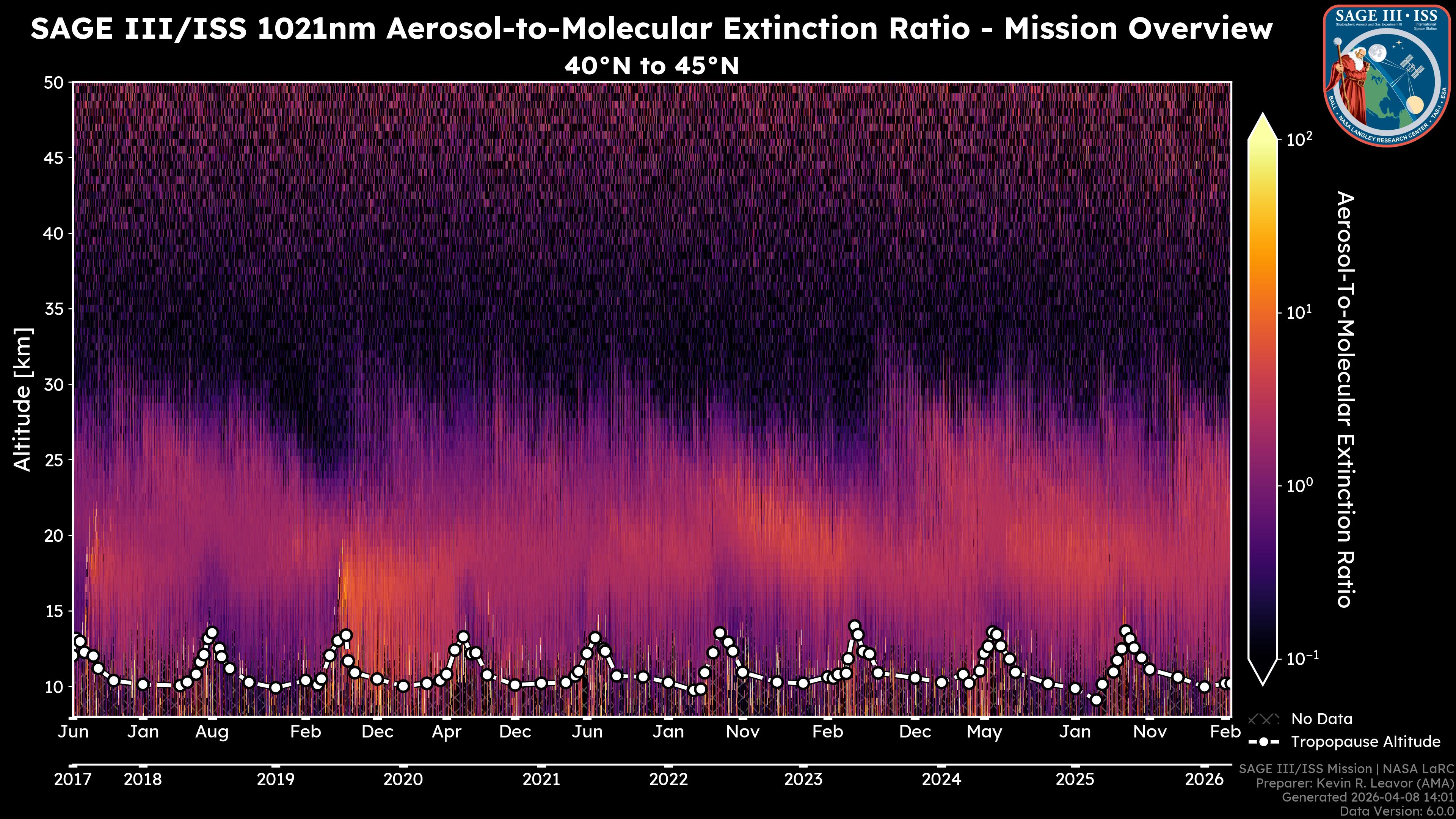This screenshot has height=819, width=1456.
Task: Click the Nov month tick label near 2025
Action: pos(1150,732)
